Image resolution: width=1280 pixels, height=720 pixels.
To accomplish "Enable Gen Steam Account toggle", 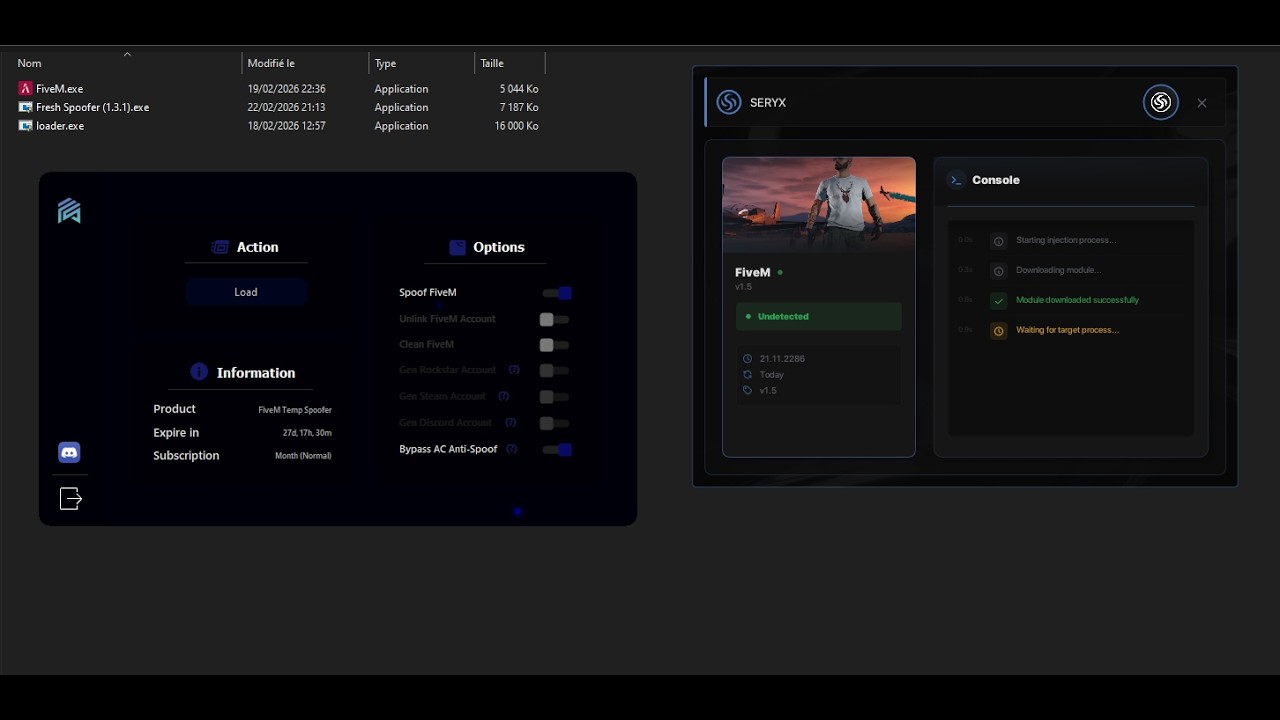I will pos(554,397).
